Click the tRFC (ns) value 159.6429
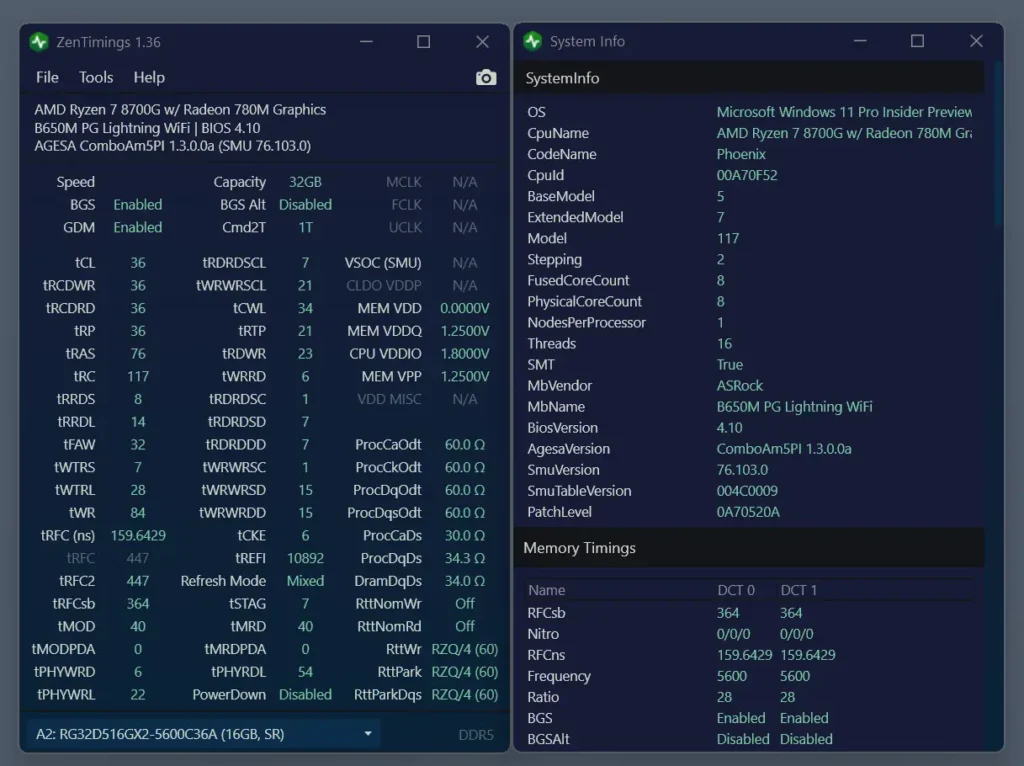 point(138,535)
